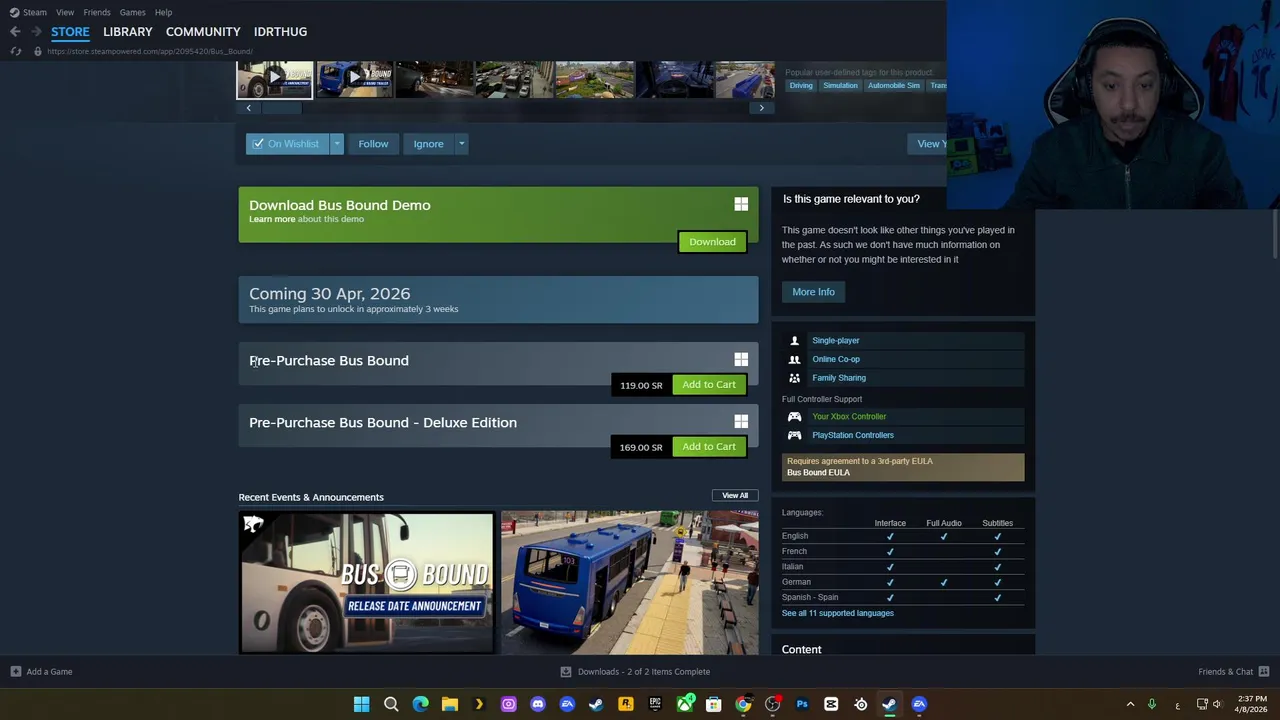This screenshot has width=1280, height=720.
Task: Open the Xbox app from the taskbar
Action: (x=685, y=704)
